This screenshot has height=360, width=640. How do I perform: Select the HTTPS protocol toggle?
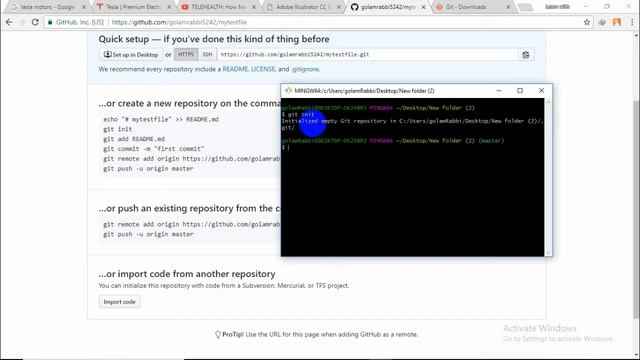pyautogui.click(x=186, y=55)
